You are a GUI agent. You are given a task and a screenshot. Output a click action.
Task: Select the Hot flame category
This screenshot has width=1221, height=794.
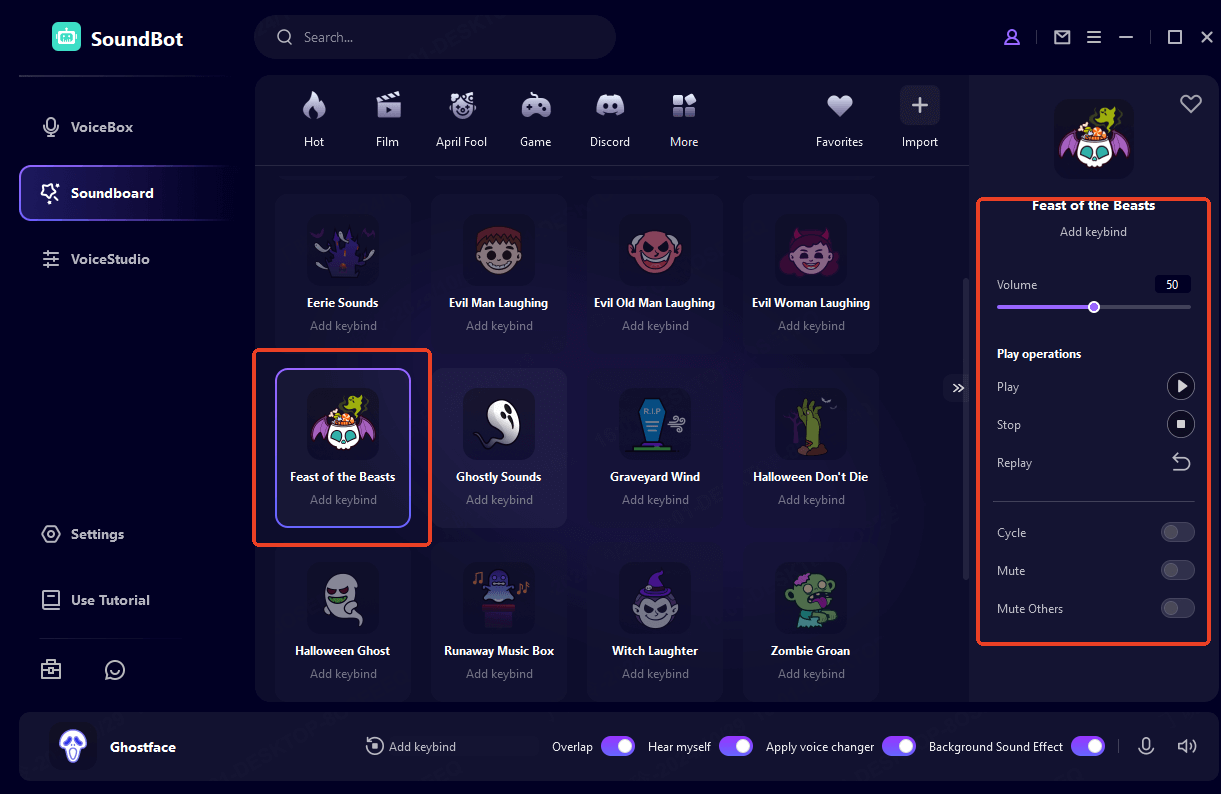(x=314, y=117)
